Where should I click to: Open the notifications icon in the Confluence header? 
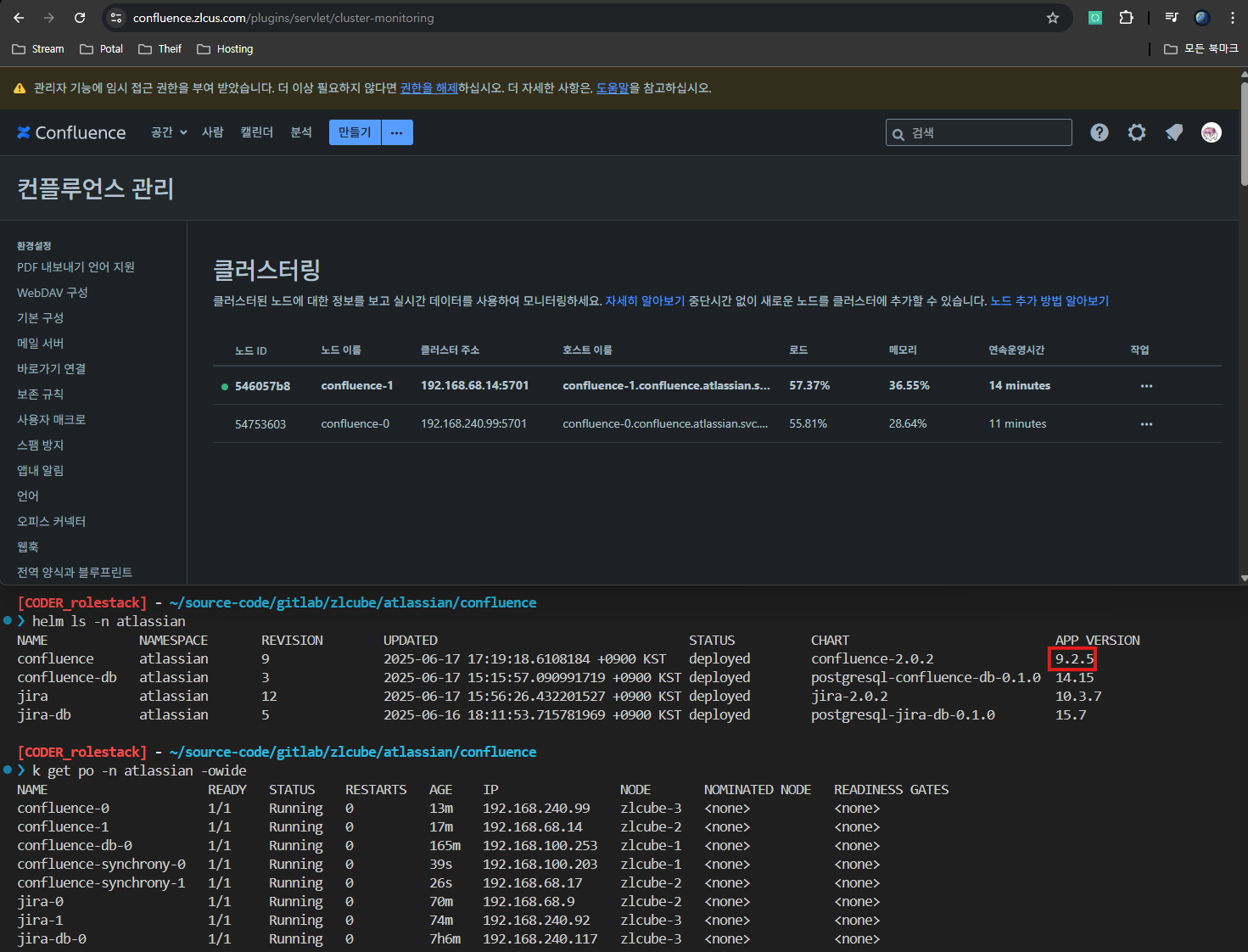[x=1174, y=132]
